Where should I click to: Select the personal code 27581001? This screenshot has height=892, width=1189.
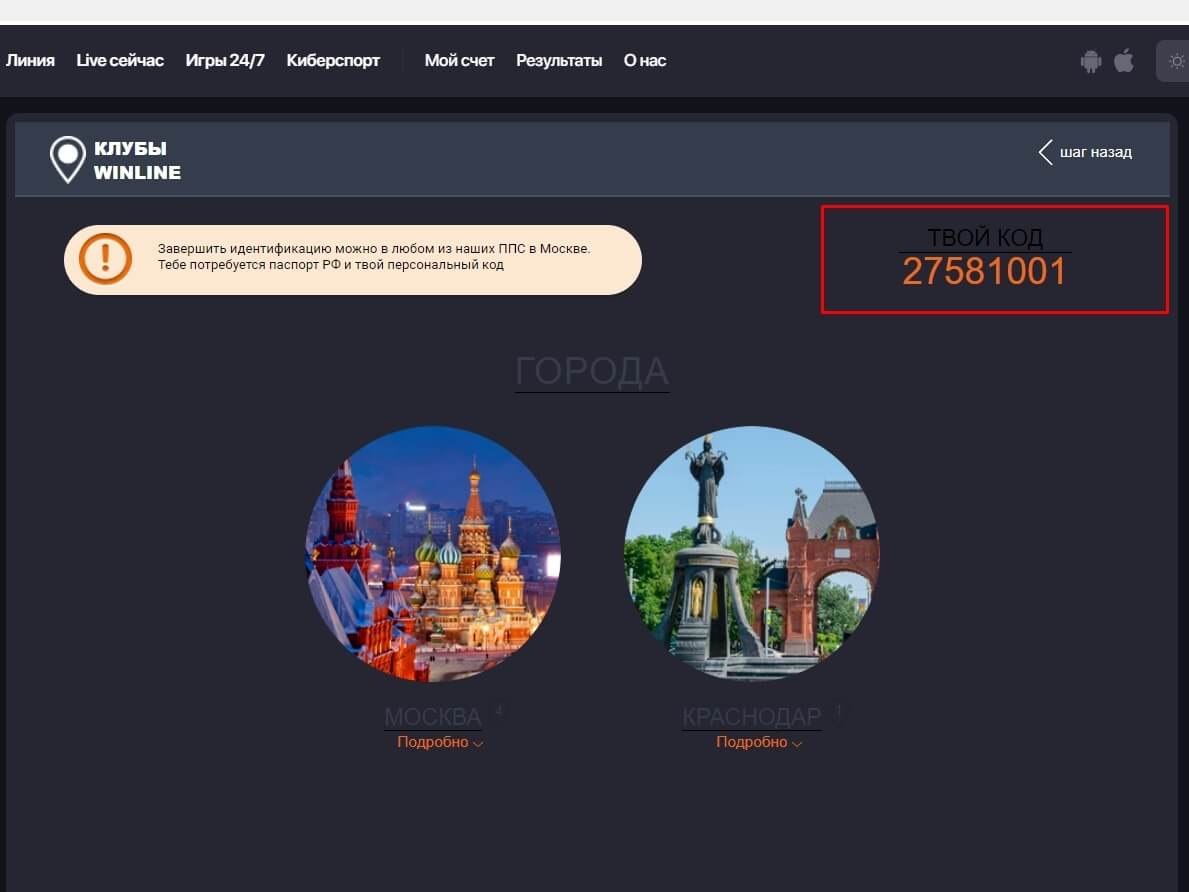click(x=984, y=272)
